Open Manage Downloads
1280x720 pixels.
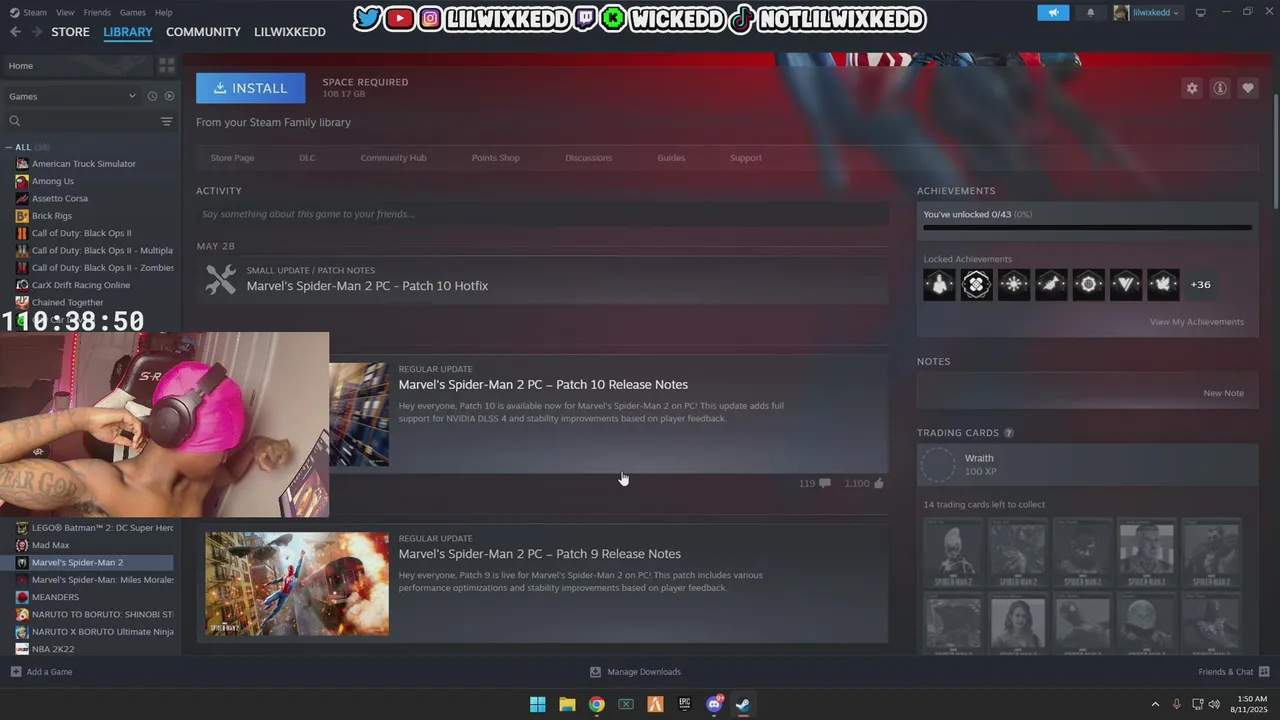pyautogui.click(x=635, y=672)
